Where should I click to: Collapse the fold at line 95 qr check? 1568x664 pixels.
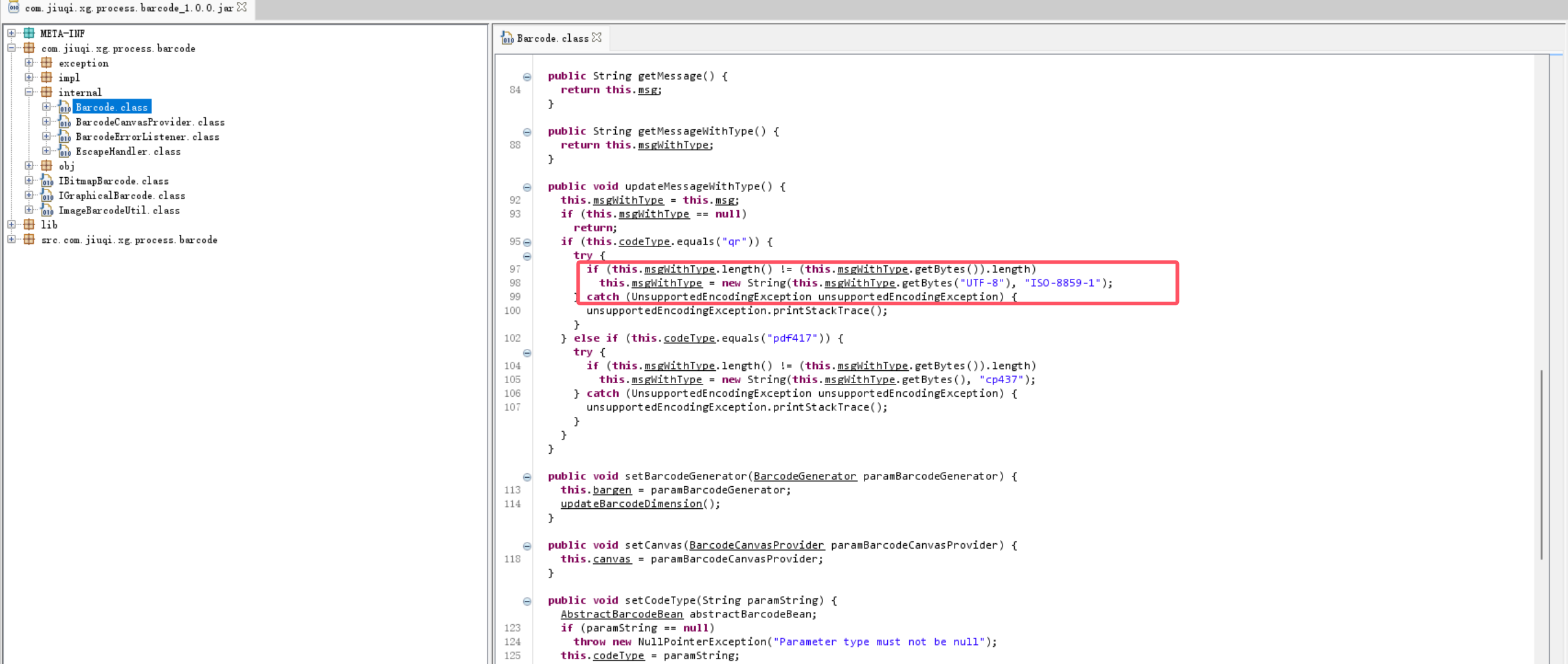[x=527, y=242]
